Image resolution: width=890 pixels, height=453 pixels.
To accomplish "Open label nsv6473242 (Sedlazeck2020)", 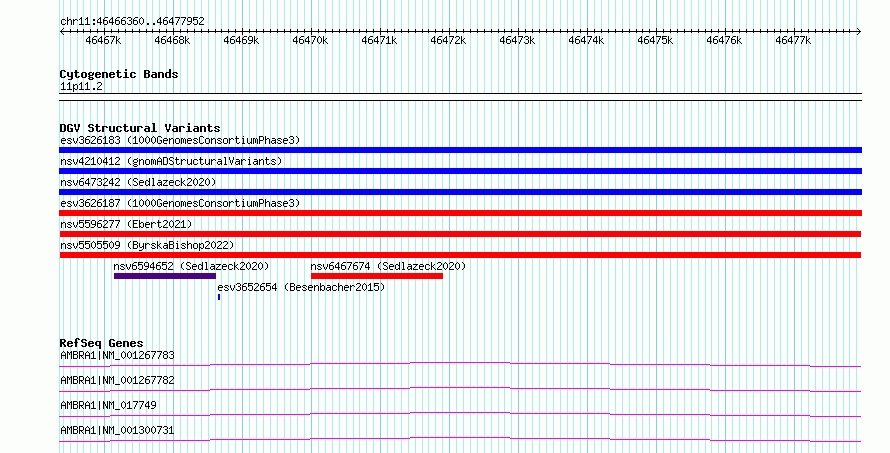I will pyautogui.click(x=138, y=182).
